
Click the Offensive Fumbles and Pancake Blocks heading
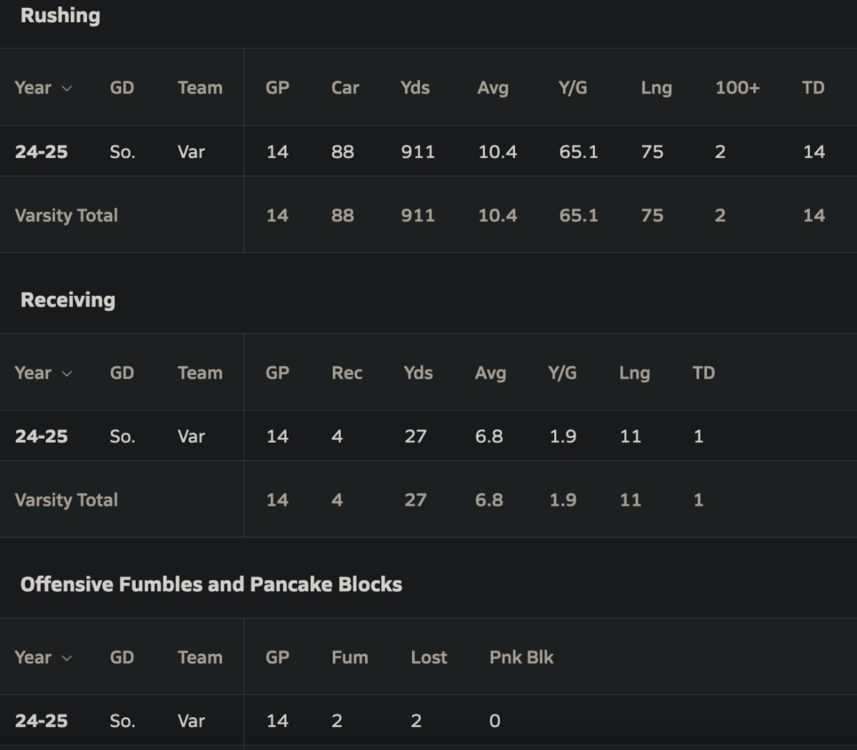click(x=211, y=585)
